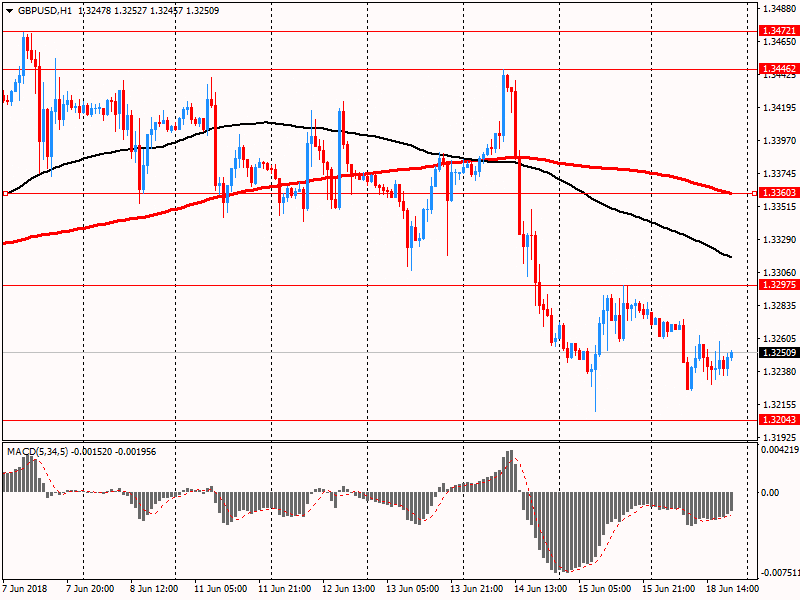Image resolution: width=800 pixels, height=600 pixels.
Task: Click the 8 Jun 12:00 time label
Action: [x=154, y=589]
